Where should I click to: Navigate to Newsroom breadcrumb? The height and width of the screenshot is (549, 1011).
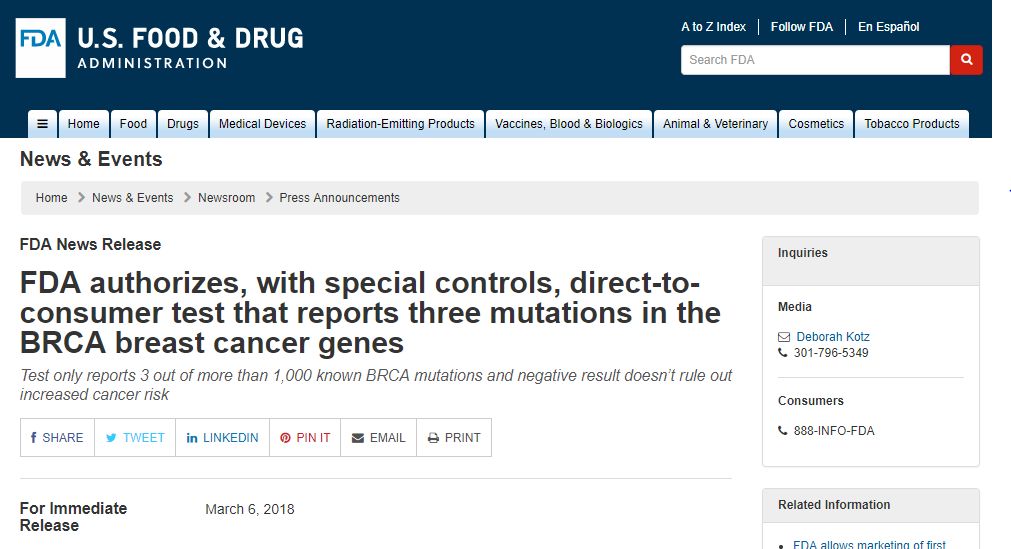[226, 198]
